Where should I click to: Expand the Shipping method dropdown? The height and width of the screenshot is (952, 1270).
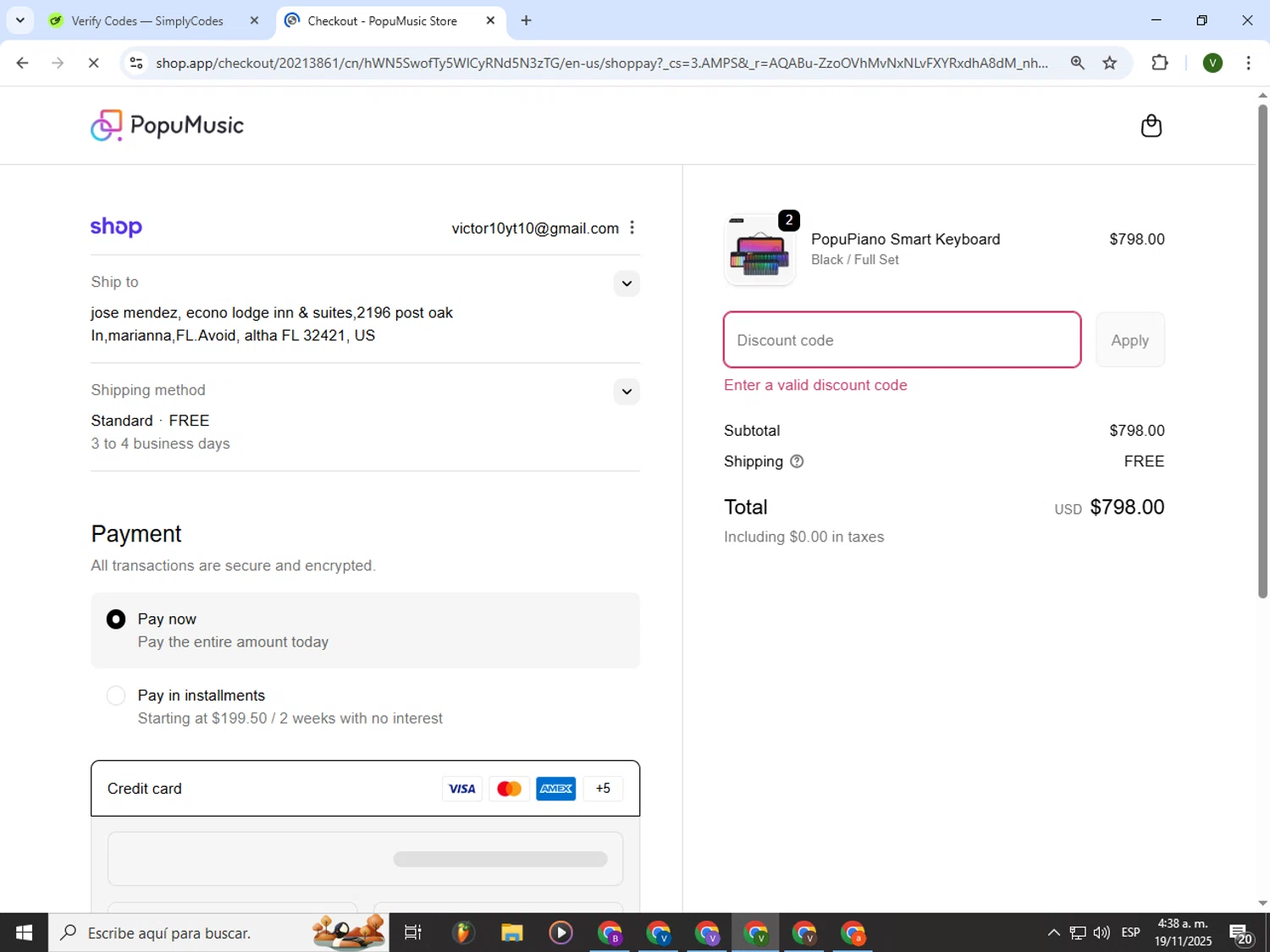627,392
